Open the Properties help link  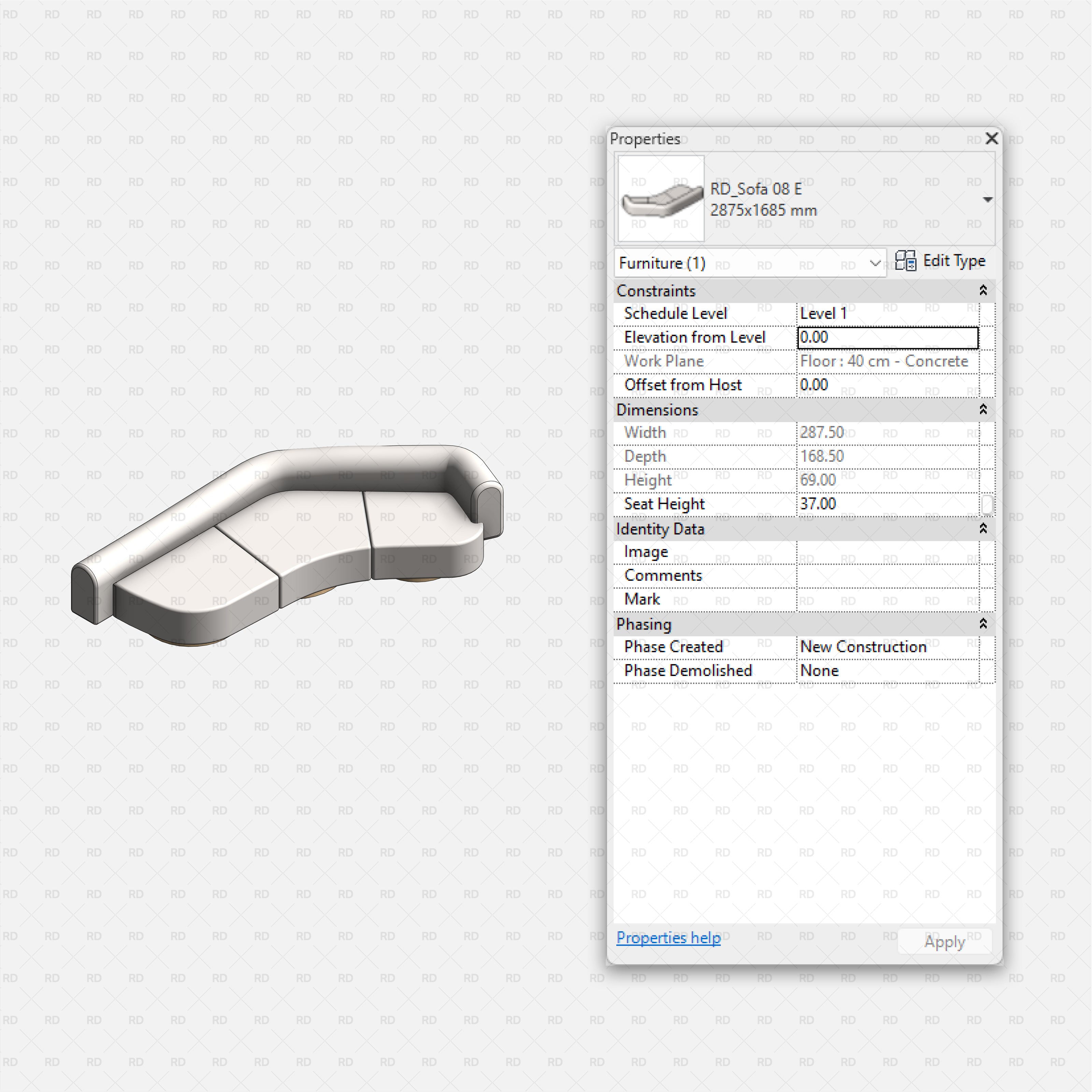coord(668,938)
